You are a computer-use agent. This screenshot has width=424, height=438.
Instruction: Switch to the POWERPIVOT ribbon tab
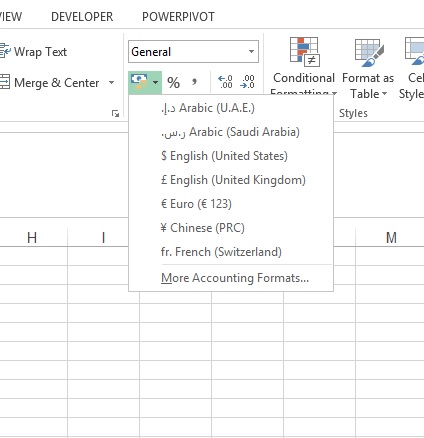click(178, 17)
